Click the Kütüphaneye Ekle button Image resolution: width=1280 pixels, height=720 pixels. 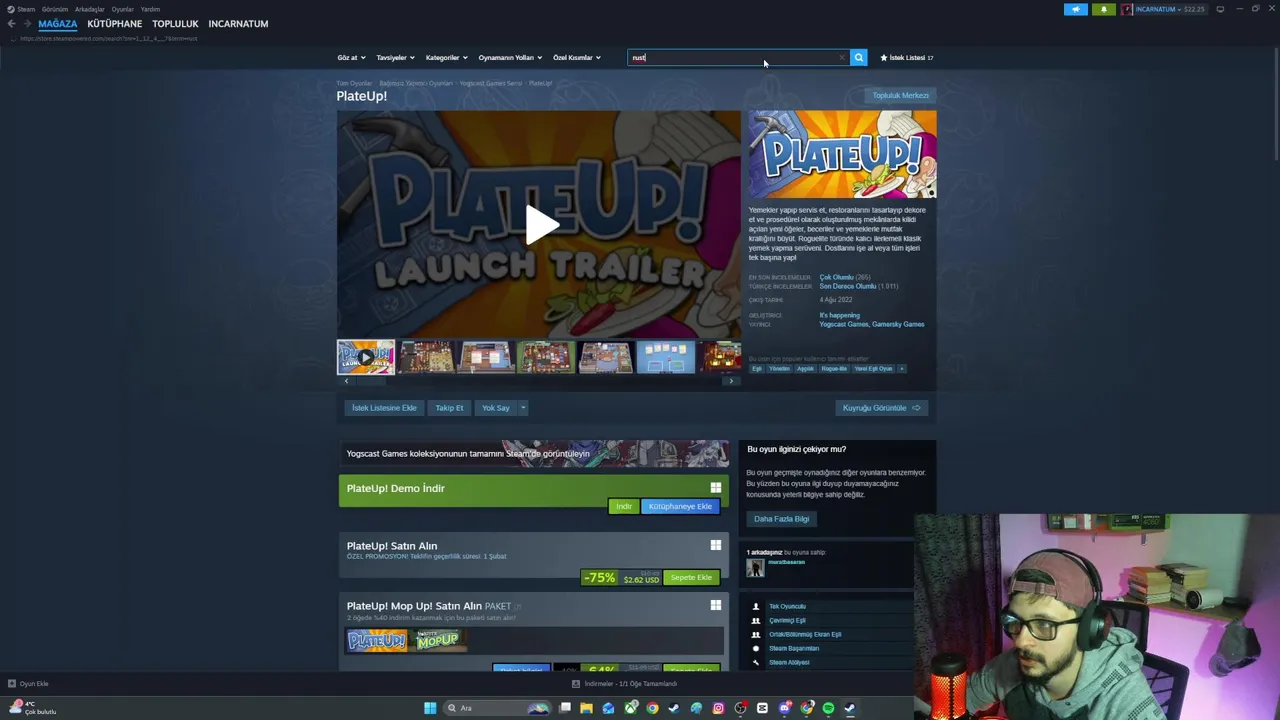pyautogui.click(x=680, y=506)
